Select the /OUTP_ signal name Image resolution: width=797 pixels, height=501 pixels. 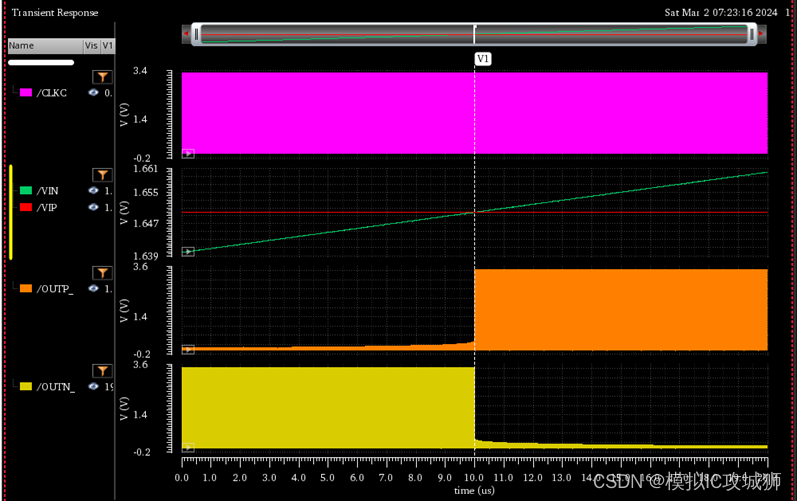pyautogui.click(x=55, y=289)
